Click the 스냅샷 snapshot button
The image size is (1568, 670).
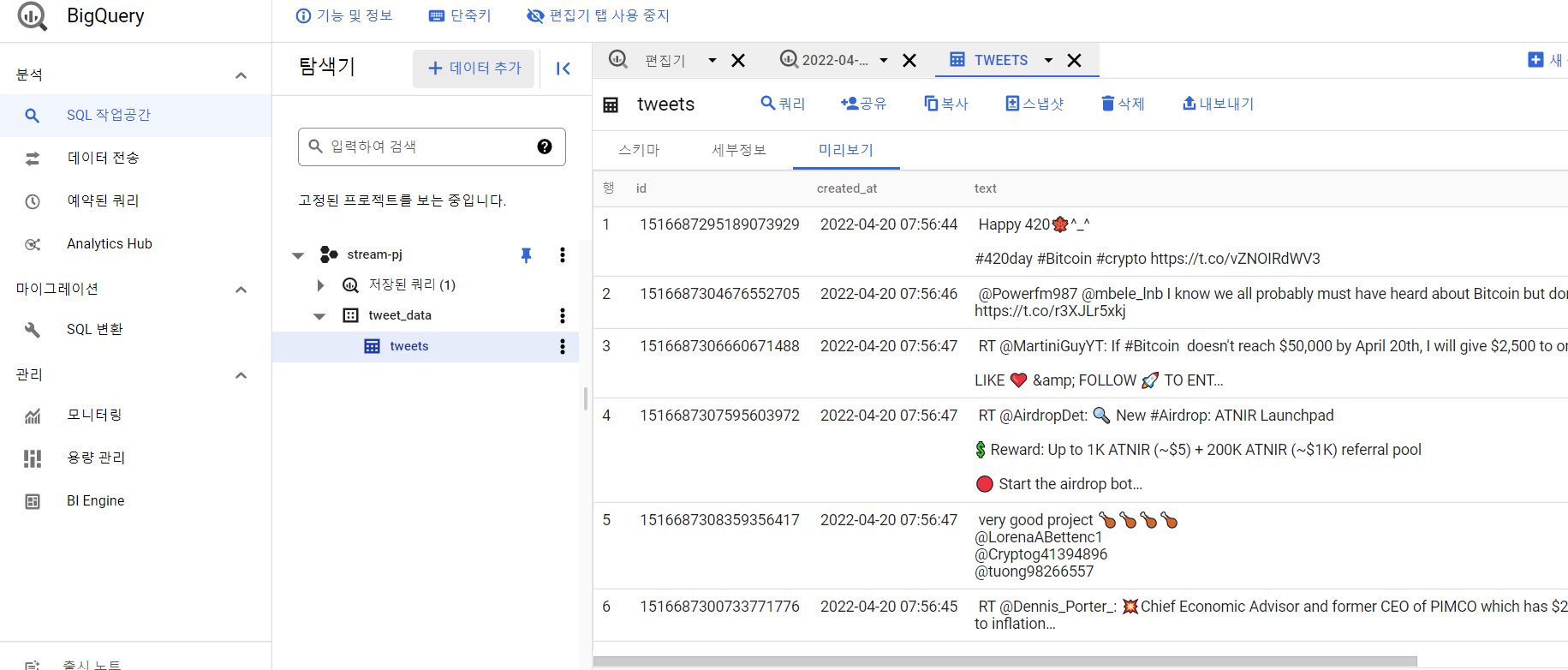(1034, 104)
